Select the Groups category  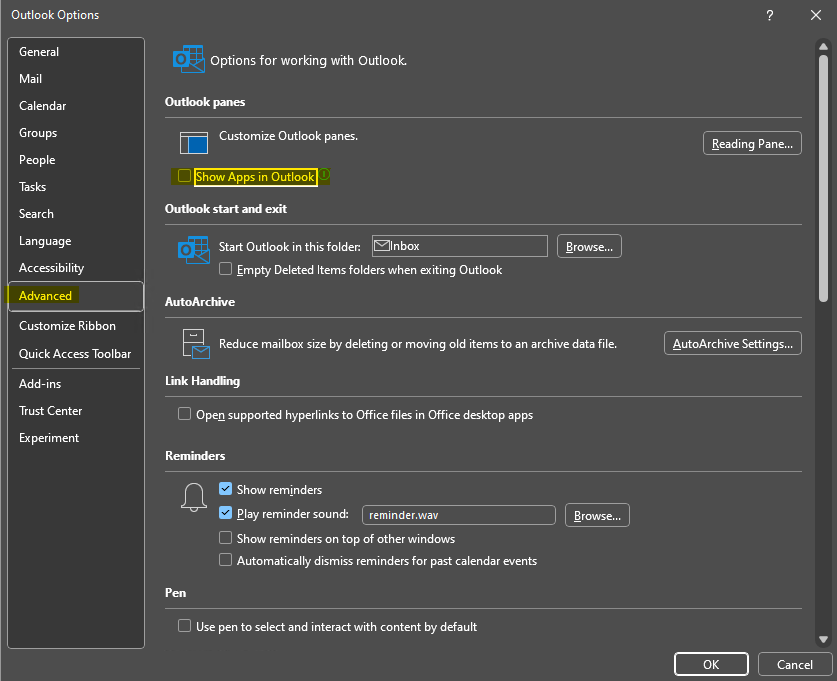(76, 132)
